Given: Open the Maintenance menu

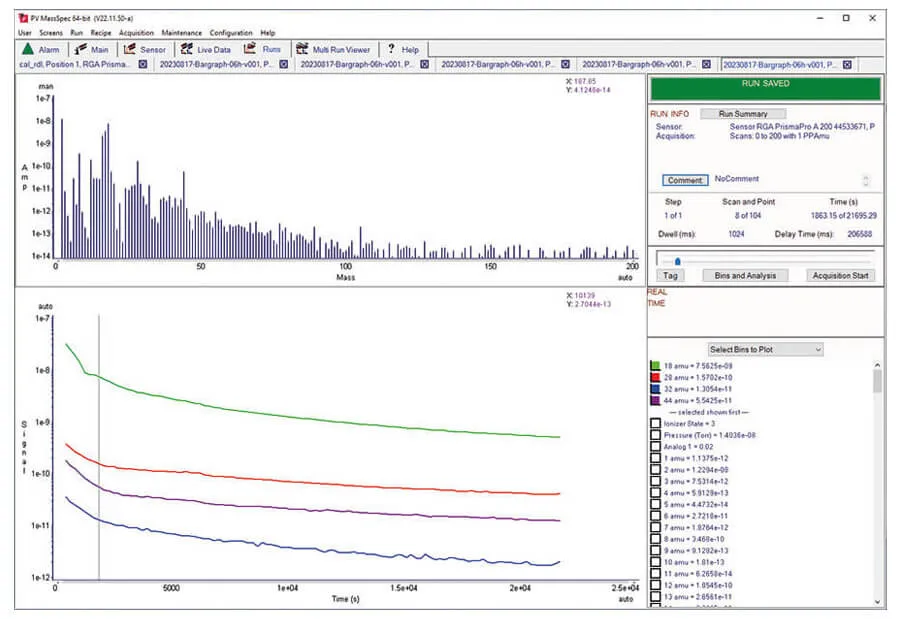Looking at the screenshot, I should tap(182, 33).
